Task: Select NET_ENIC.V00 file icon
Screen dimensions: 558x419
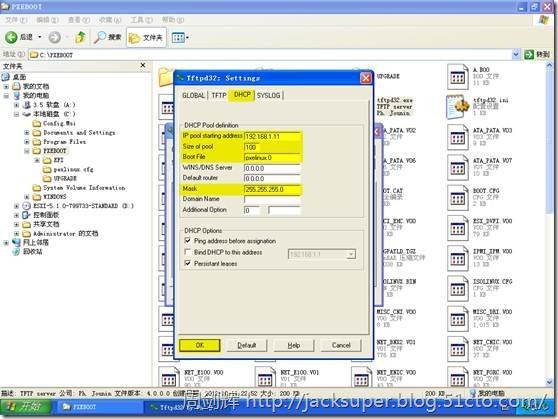Action: (x=361, y=377)
